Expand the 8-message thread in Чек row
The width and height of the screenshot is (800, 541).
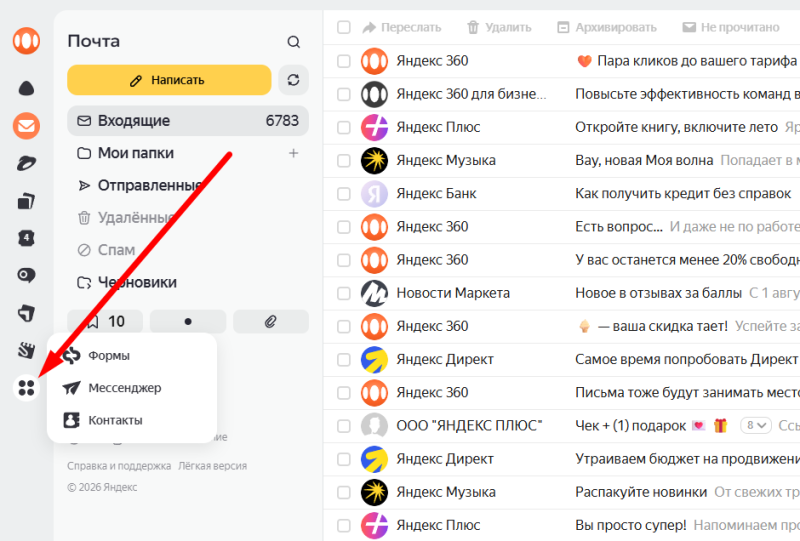756,425
